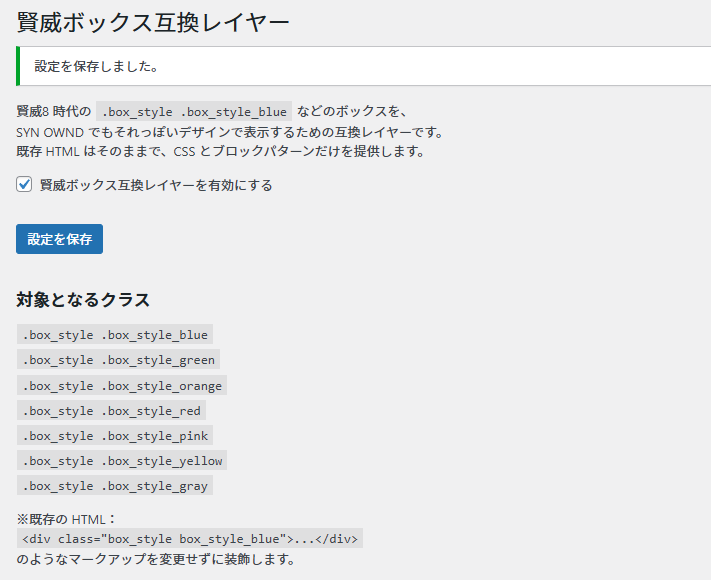Click the div class HTML example code snippet

[190, 539]
